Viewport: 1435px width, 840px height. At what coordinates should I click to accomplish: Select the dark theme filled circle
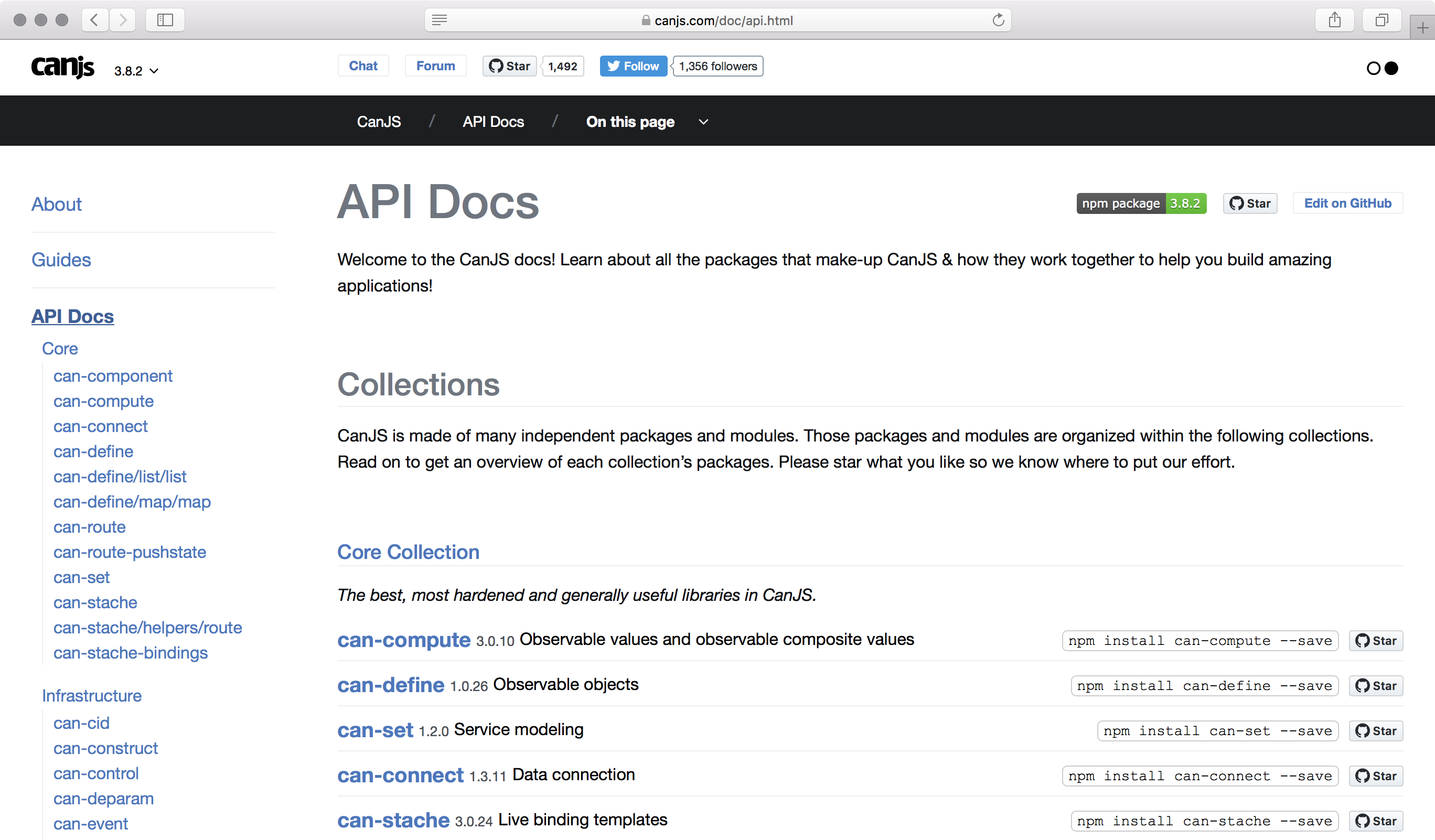[1391, 68]
